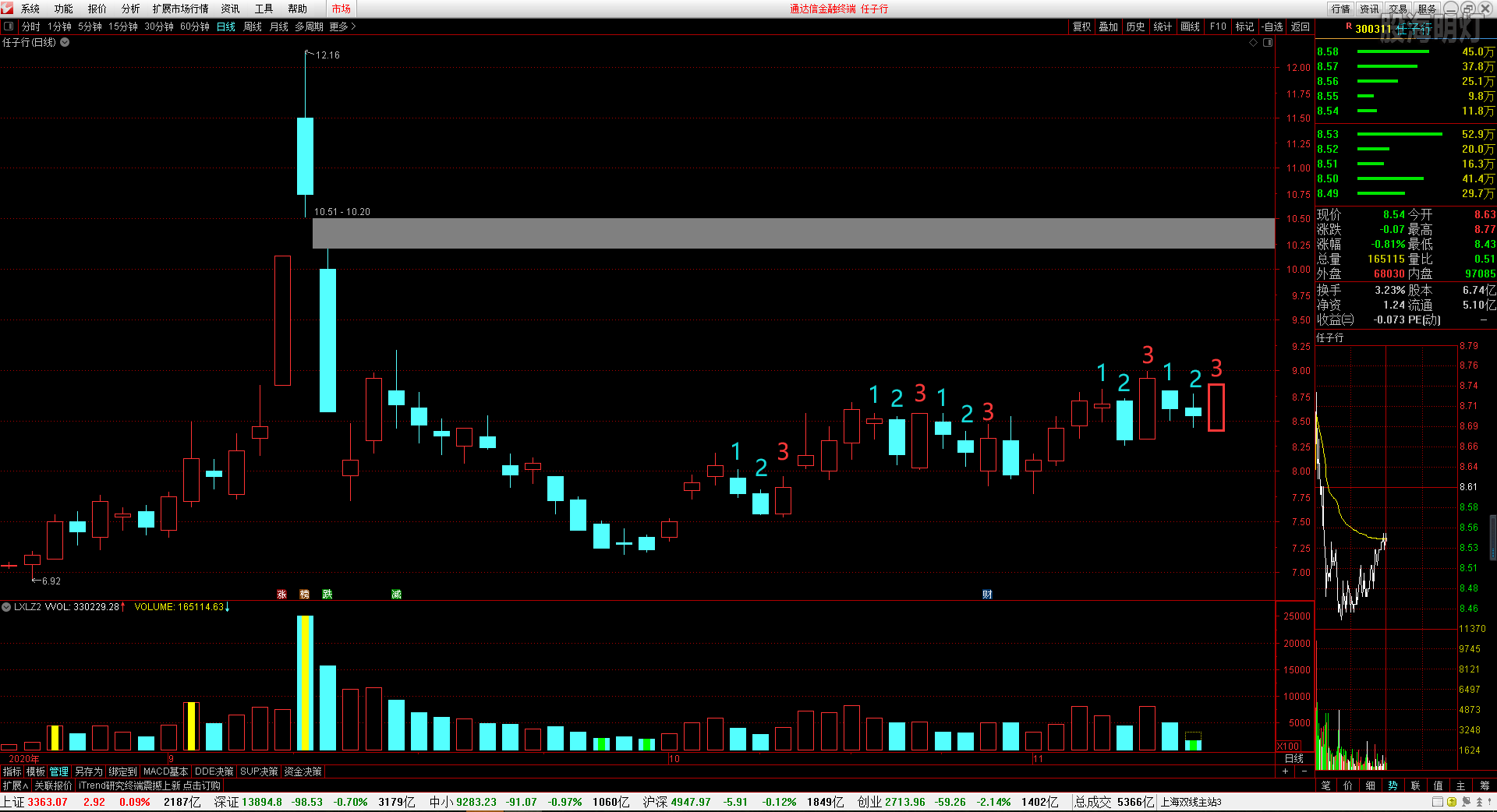Open the 工具 menu
This screenshot has width=1497, height=812.
264,9
